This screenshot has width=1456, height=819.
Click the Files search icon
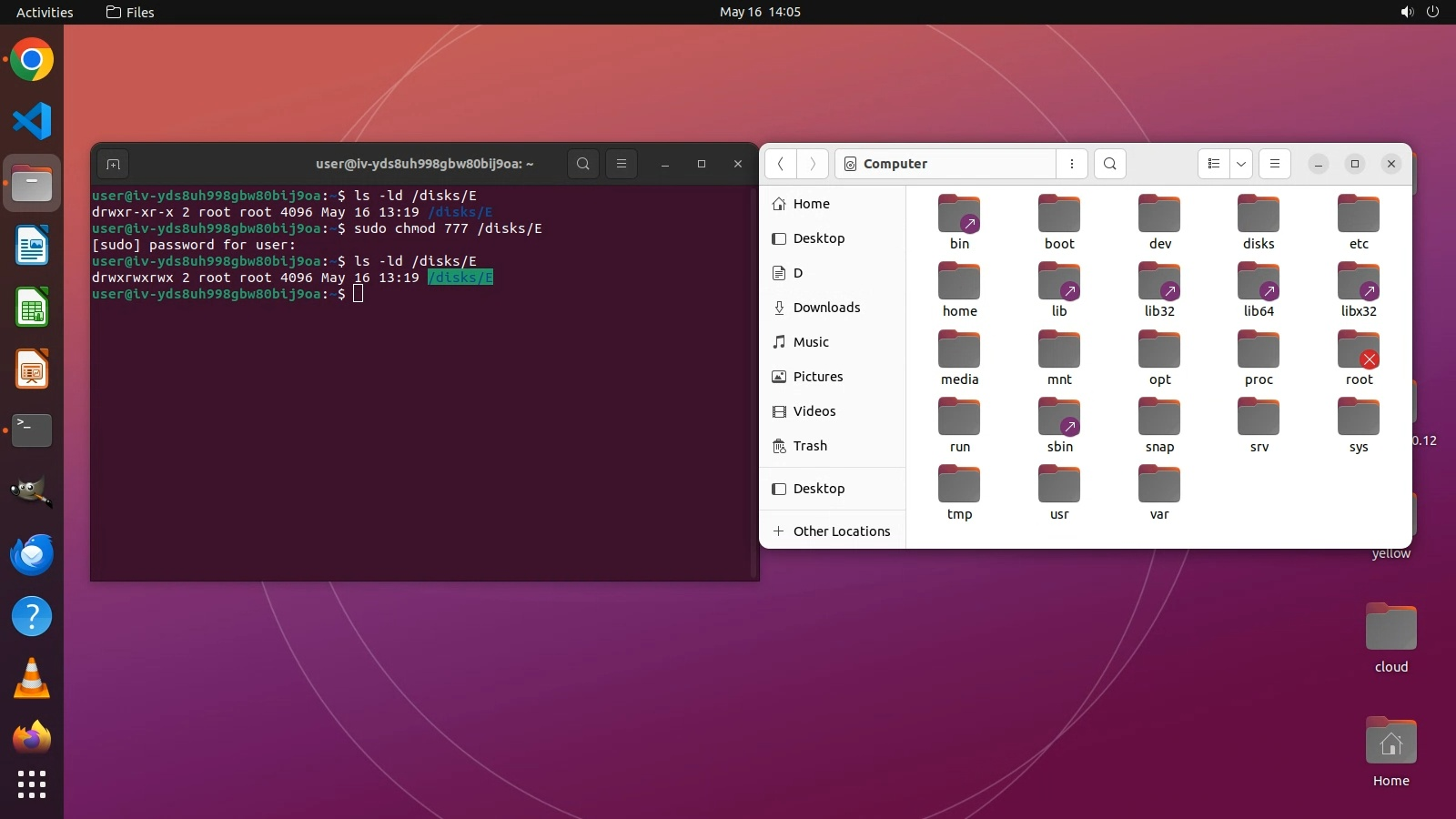(x=1109, y=164)
